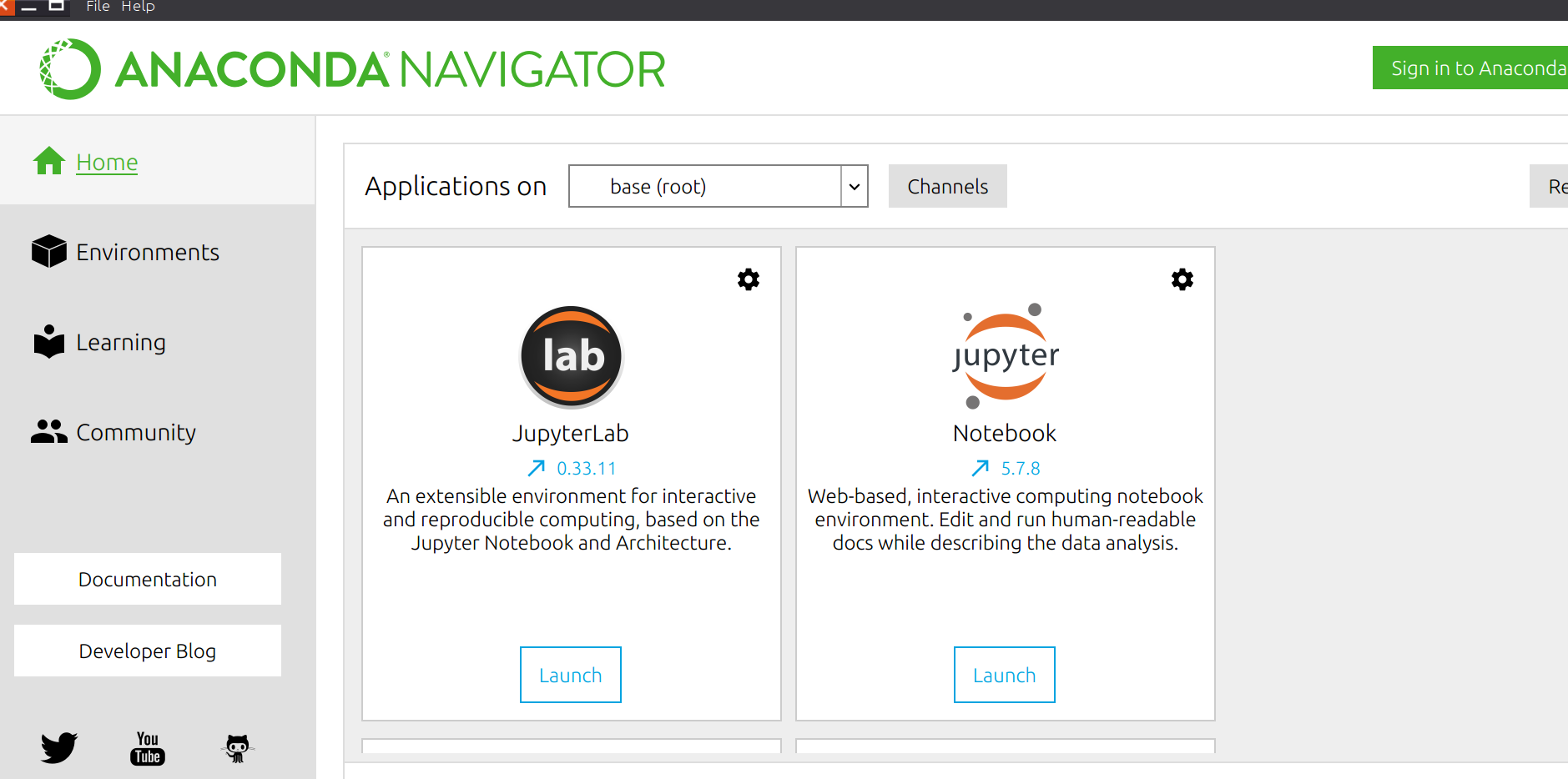Click the window minimize icon in title bar
The height and width of the screenshot is (779, 1568).
click(x=29, y=7)
